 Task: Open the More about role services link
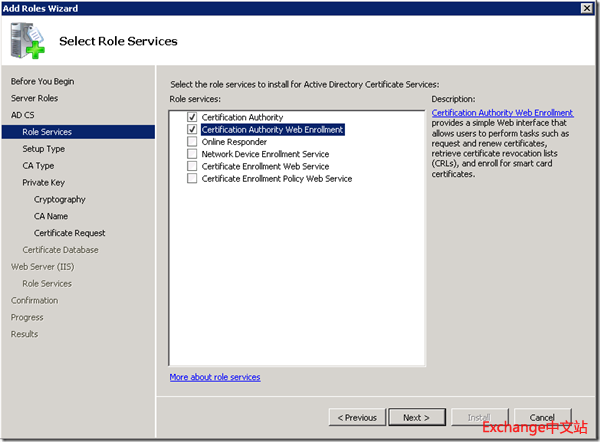[x=215, y=377]
